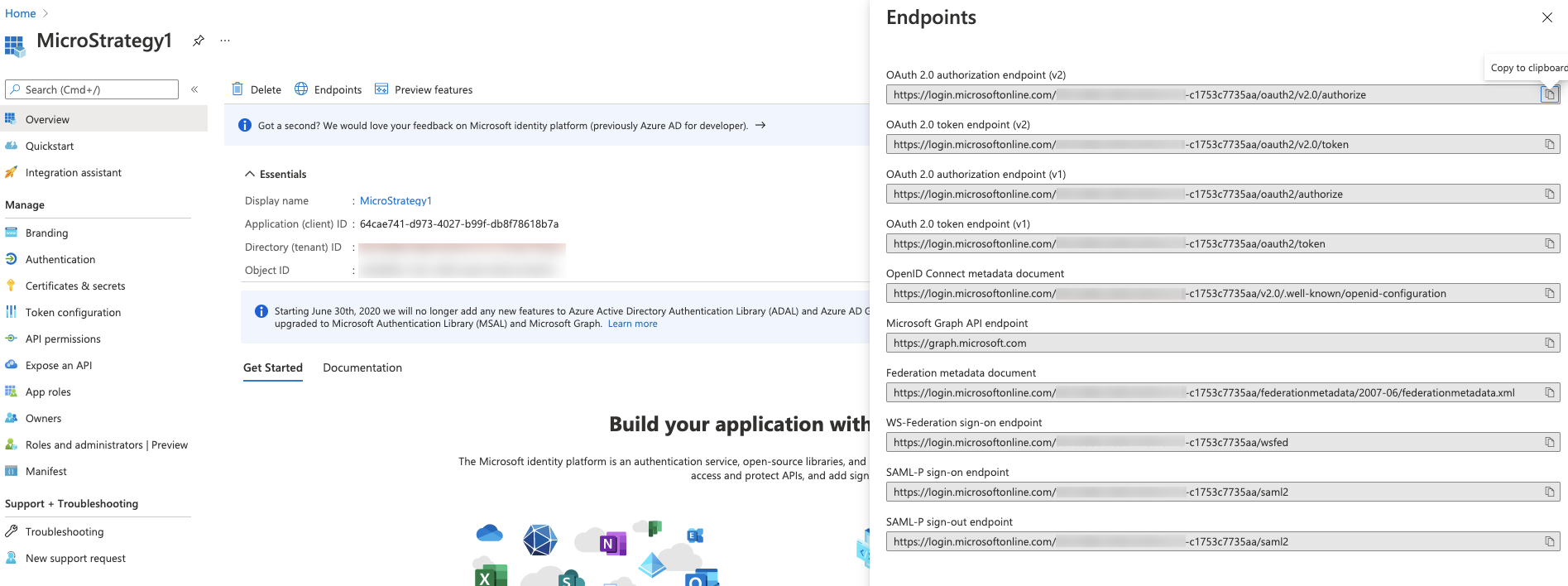Copy the OAuth 2.0 token endpoint (v2) URL
This screenshot has width=1568, height=586.
pyautogui.click(x=1549, y=145)
